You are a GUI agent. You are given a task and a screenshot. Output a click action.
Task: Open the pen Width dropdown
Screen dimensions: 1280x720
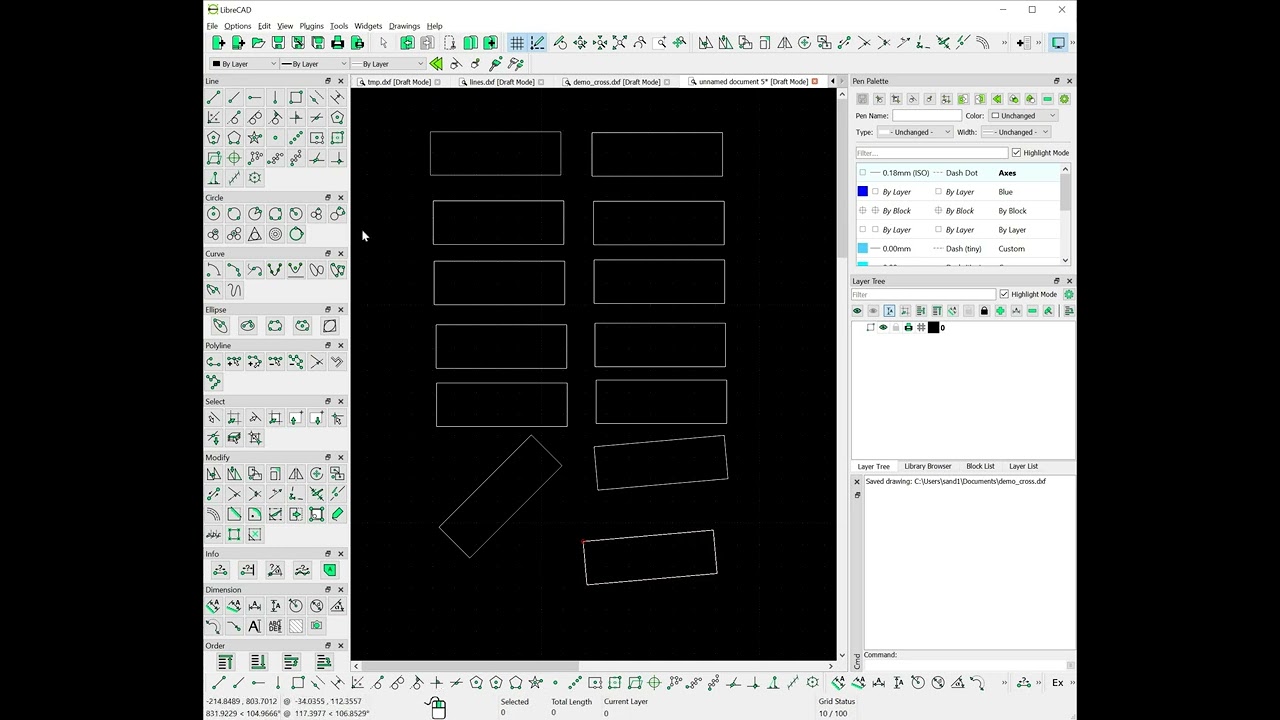[1016, 132]
